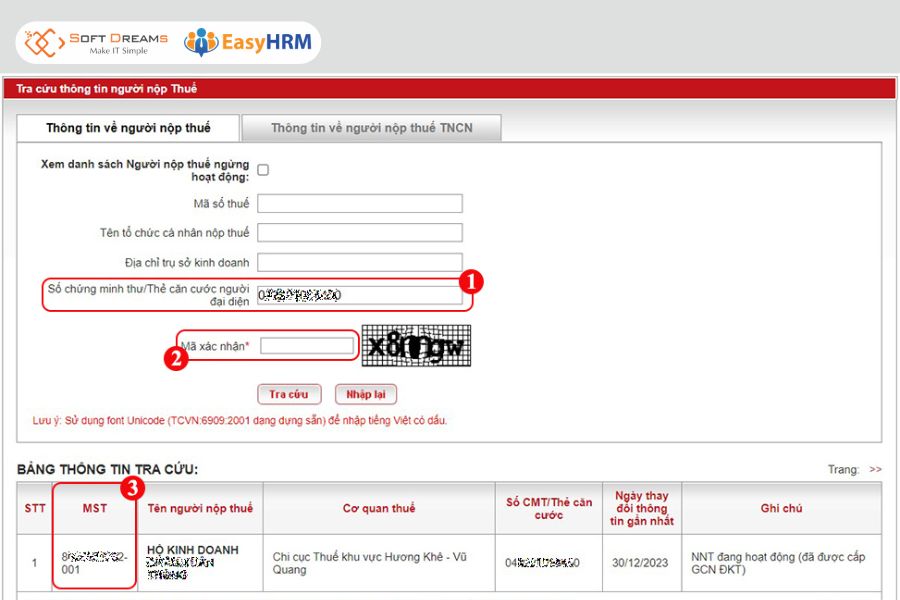The image size is (900, 600).
Task: Click the Cơ quan thuế column header
Action: [x=379, y=508]
